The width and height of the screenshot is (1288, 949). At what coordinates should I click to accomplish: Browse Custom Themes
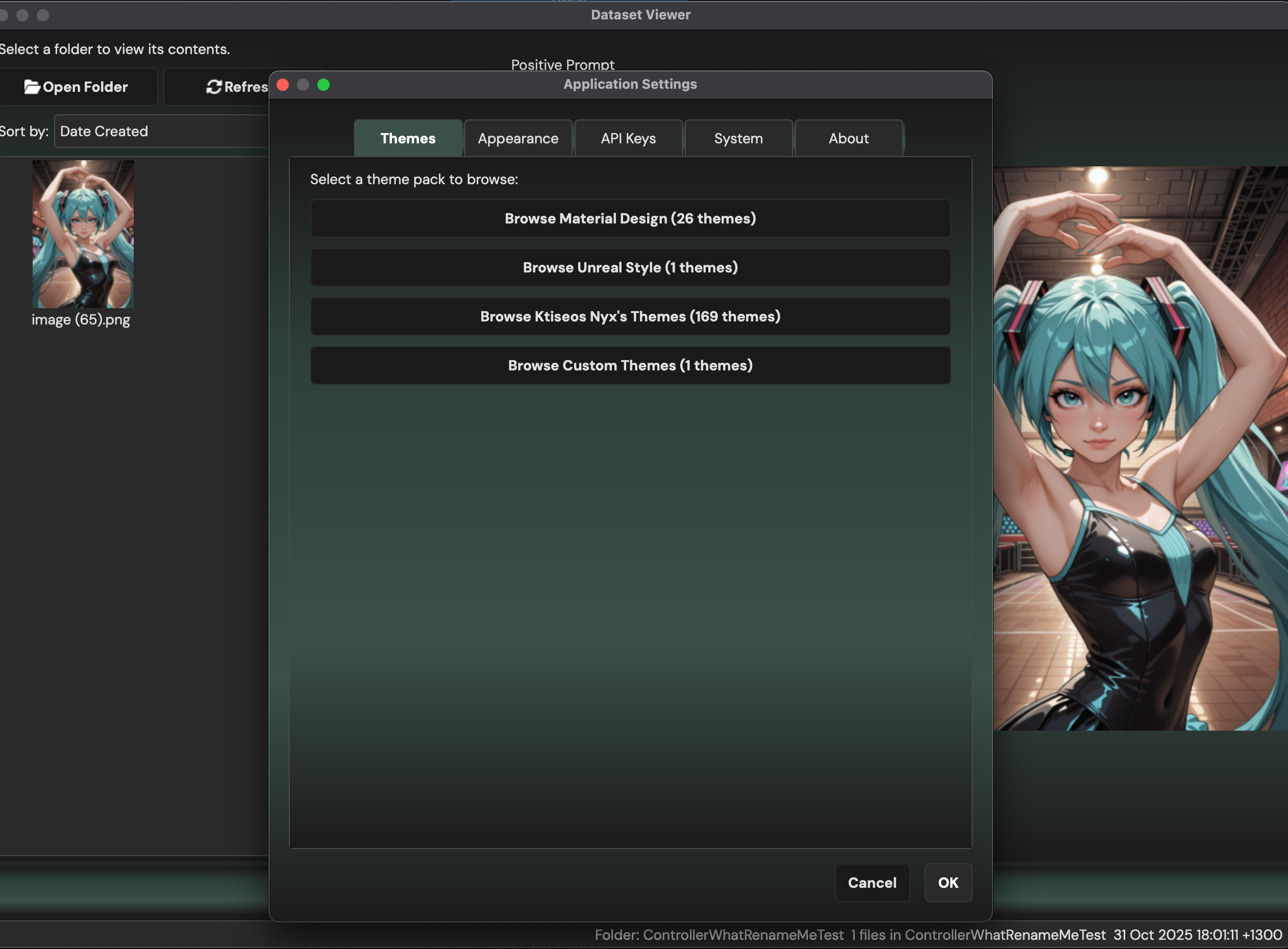[x=629, y=365]
